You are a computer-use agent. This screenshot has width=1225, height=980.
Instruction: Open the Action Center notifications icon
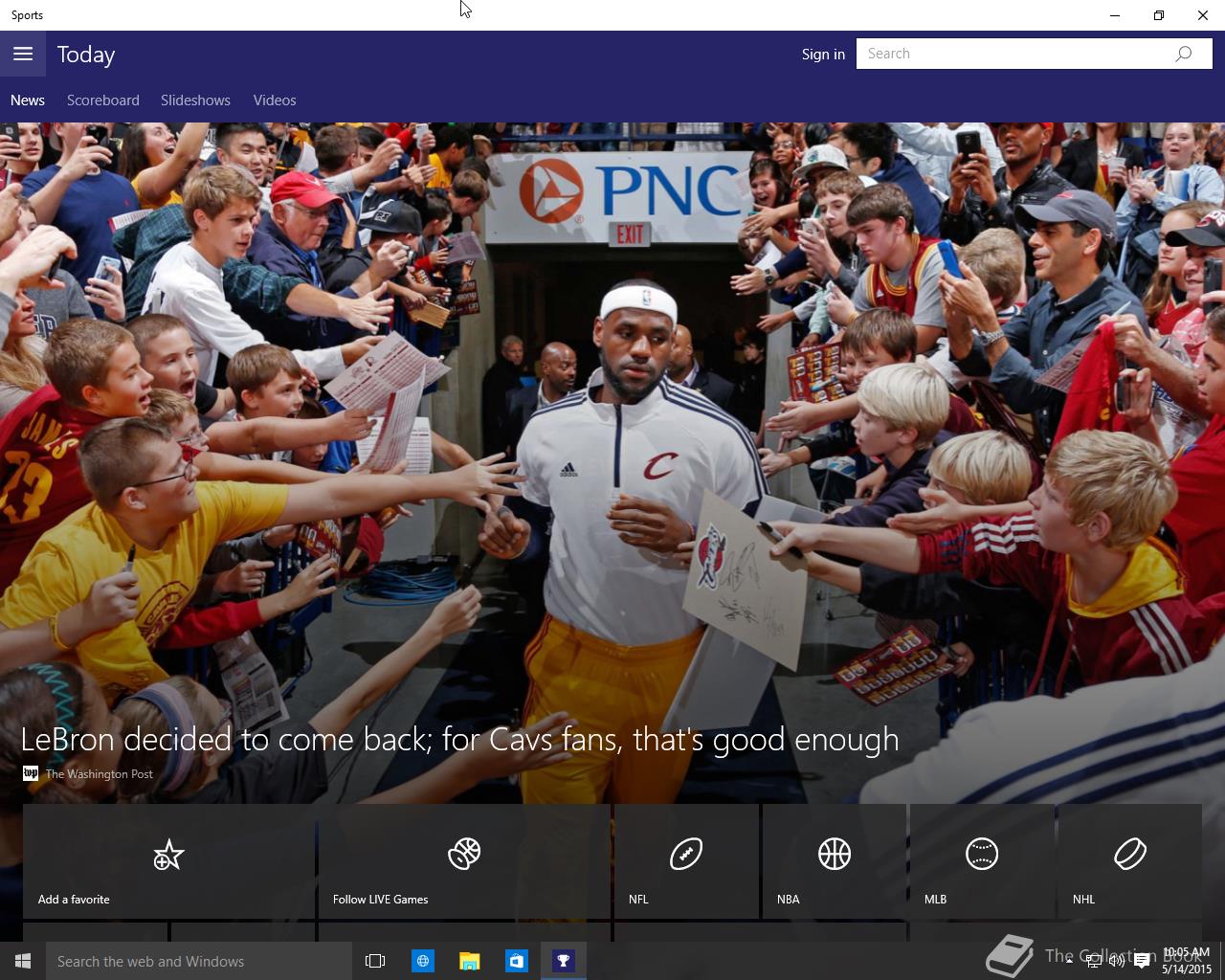(x=1142, y=961)
